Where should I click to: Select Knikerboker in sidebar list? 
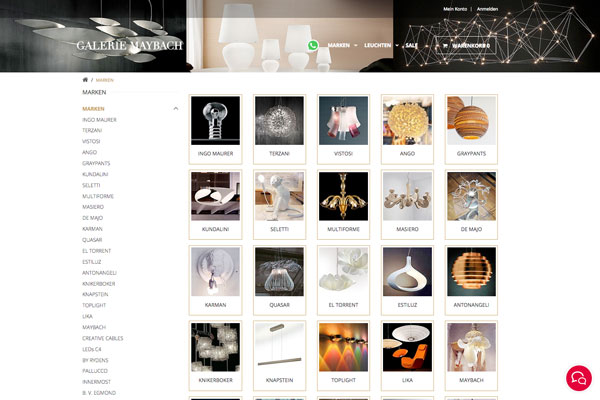tap(98, 284)
